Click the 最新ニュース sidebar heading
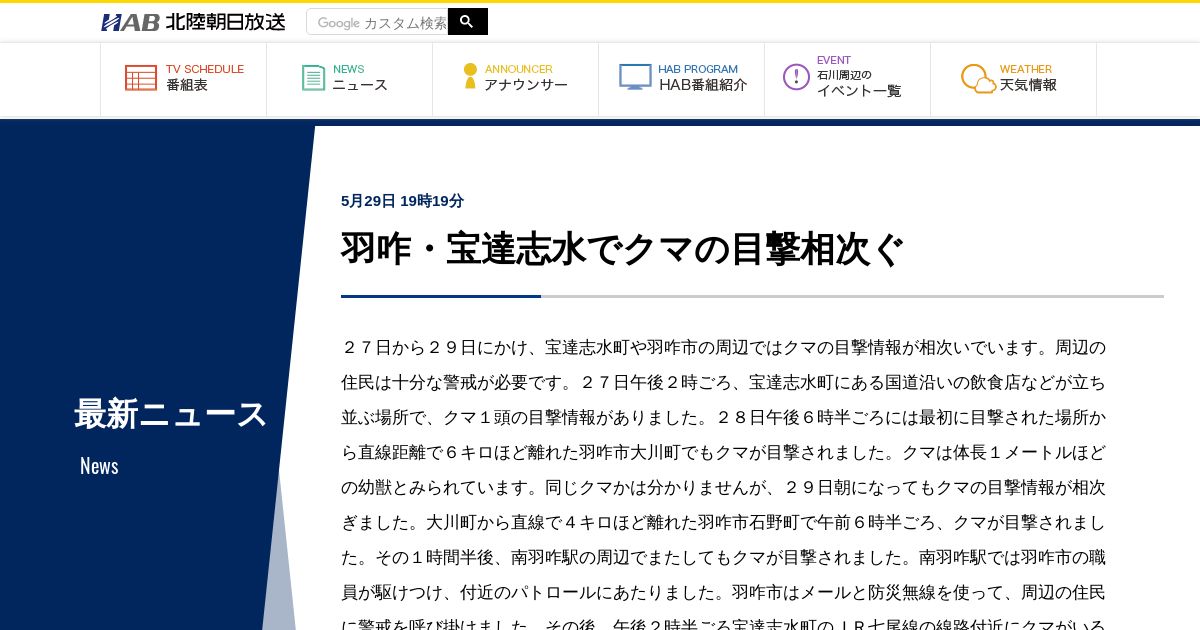 pos(171,414)
